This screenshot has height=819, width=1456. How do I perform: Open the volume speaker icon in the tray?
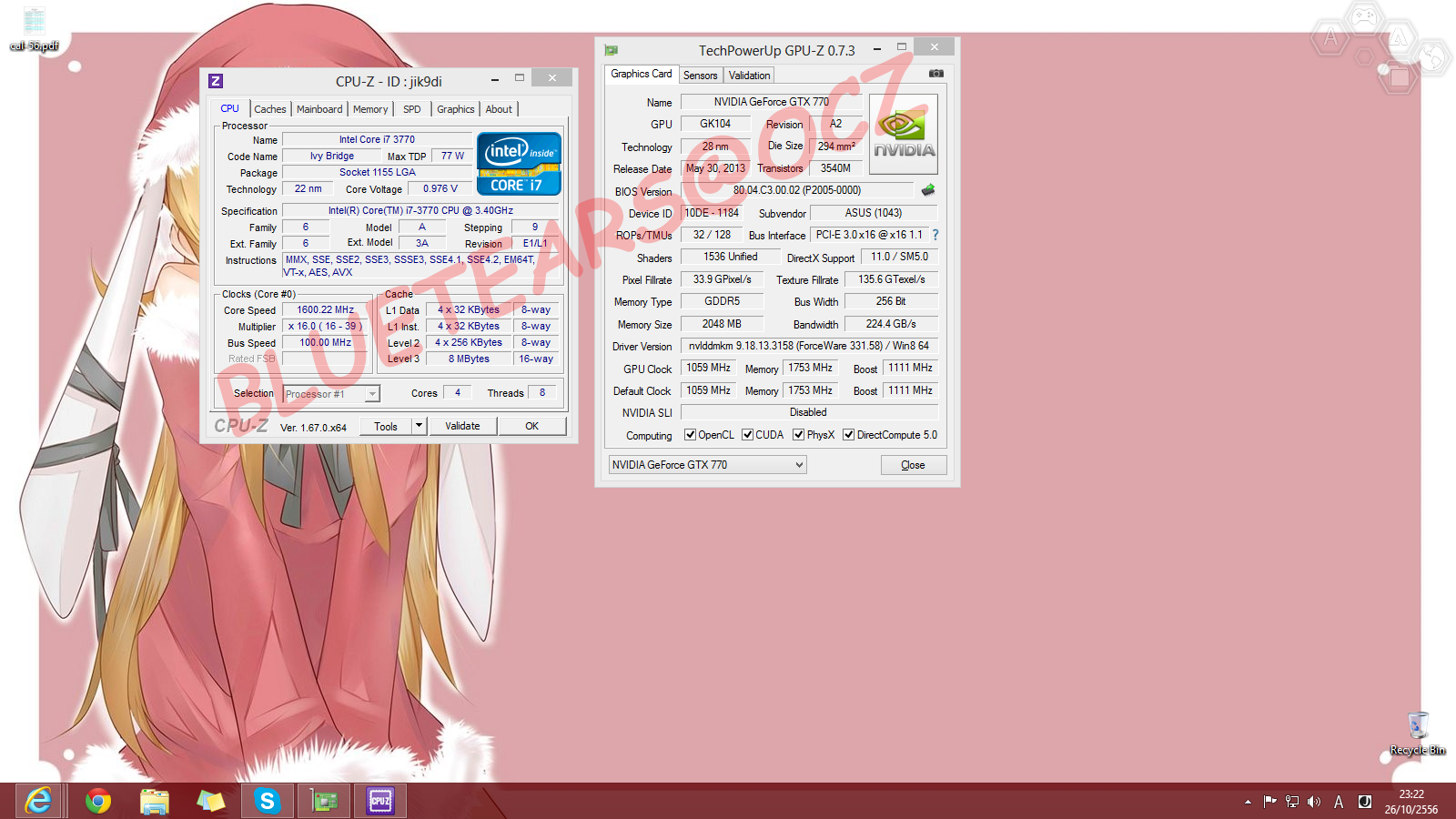[x=1313, y=802]
